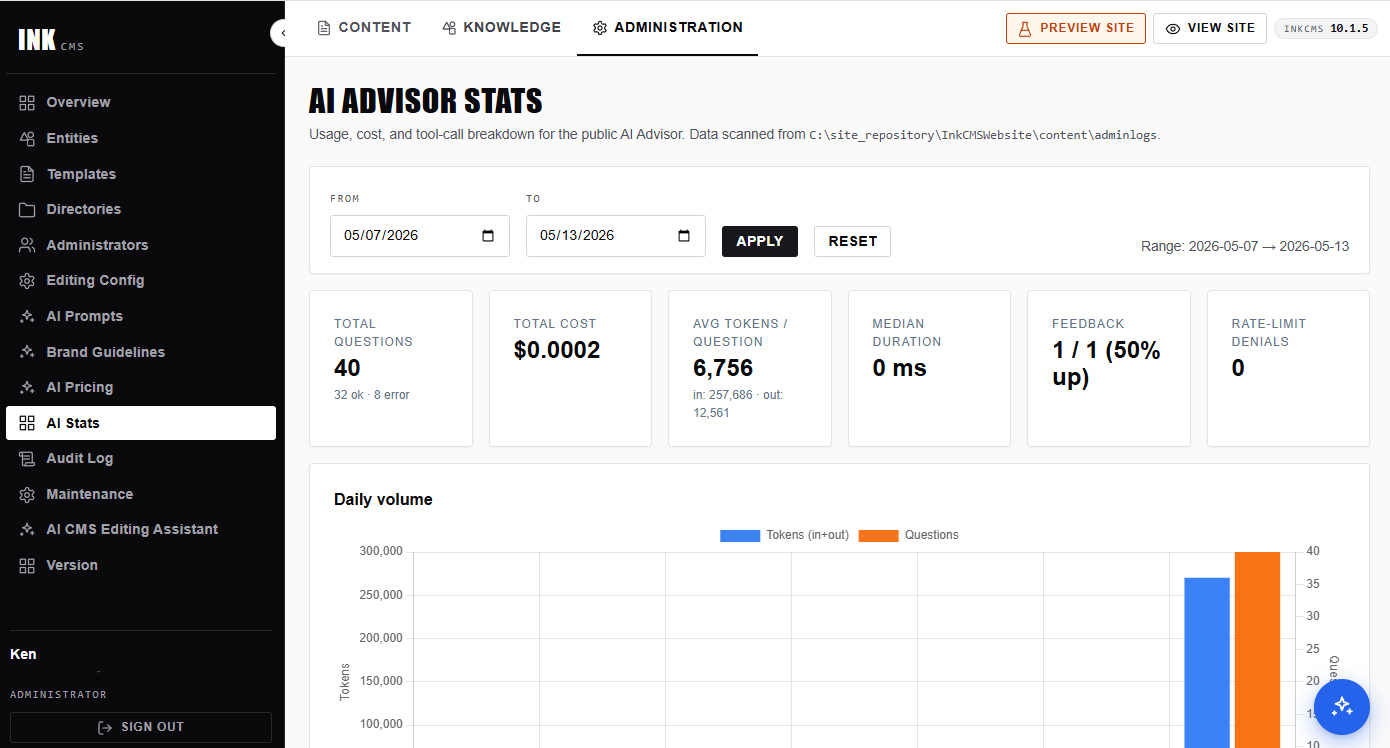
Task: Open Brand Guidelines page
Action: click(141, 352)
